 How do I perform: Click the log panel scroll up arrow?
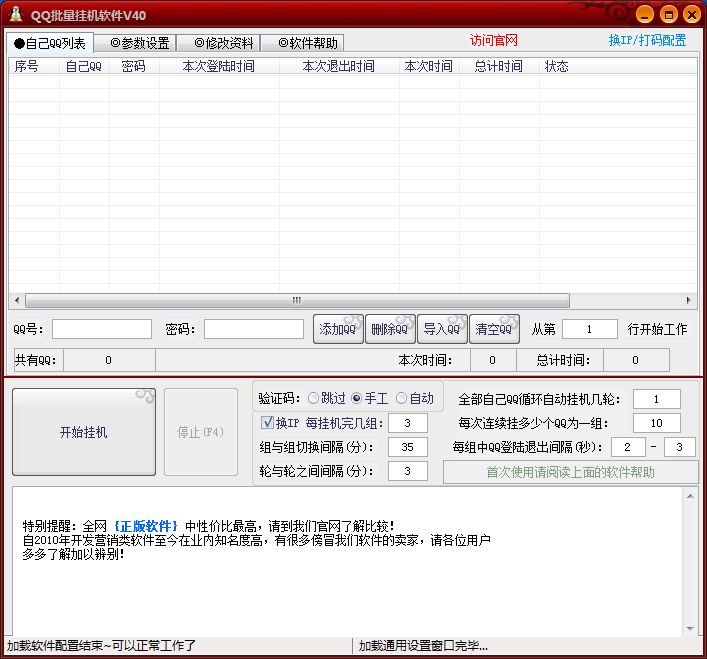[x=690, y=496]
